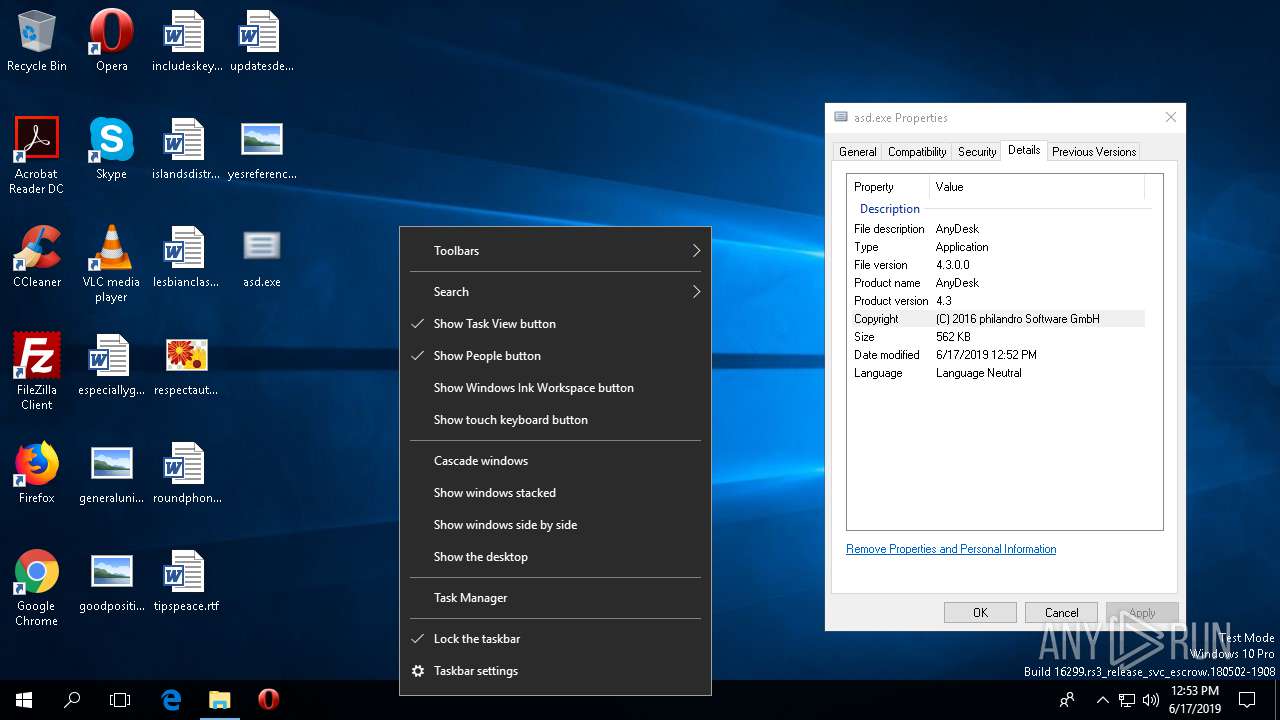Image resolution: width=1280 pixels, height=720 pixels.
Task: Click the Property column header
Action: [x=888, y=187]
